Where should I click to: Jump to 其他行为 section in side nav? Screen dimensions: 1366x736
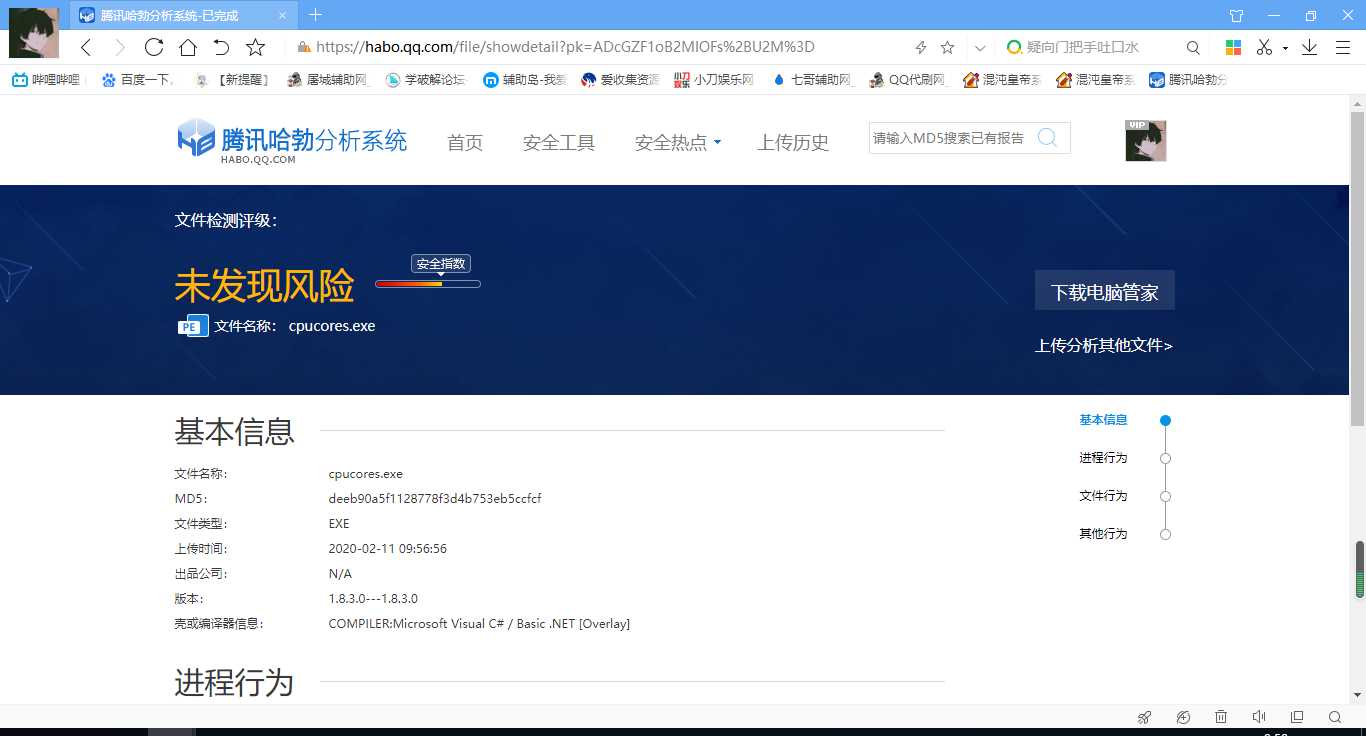(x=1103, y=534)
